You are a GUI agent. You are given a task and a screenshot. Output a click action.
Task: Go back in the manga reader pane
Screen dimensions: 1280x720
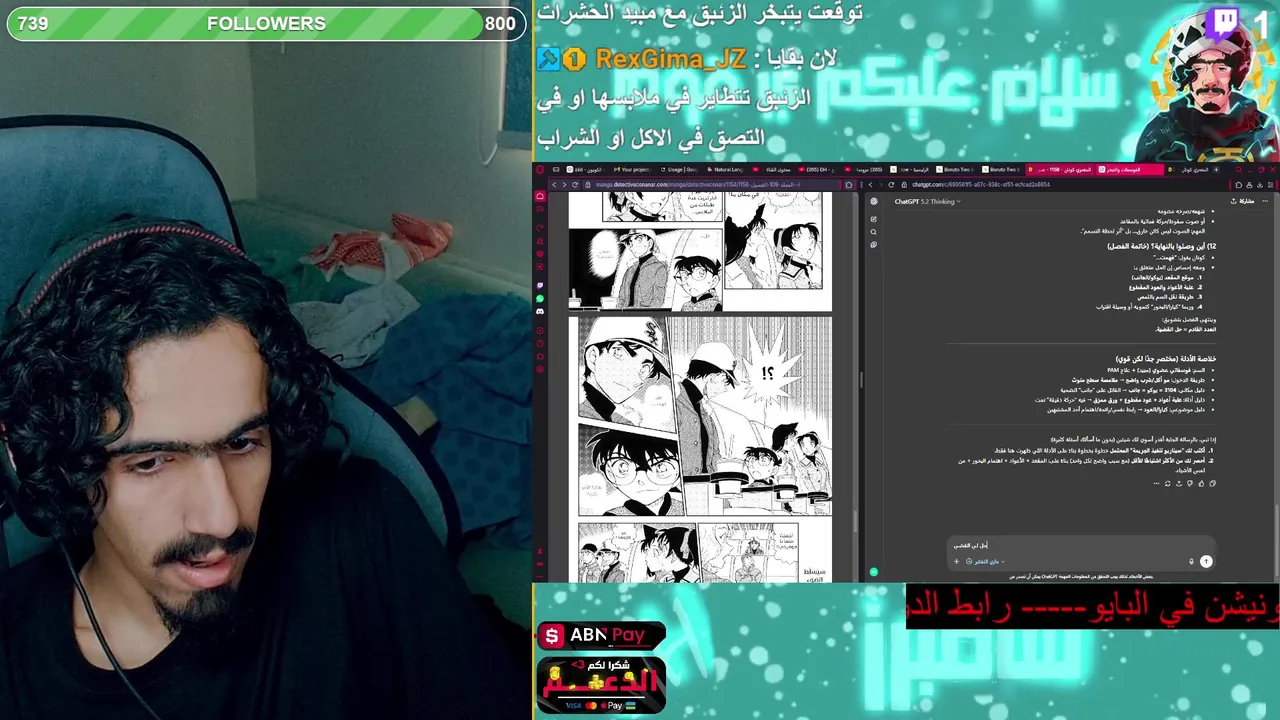point(554,185)
